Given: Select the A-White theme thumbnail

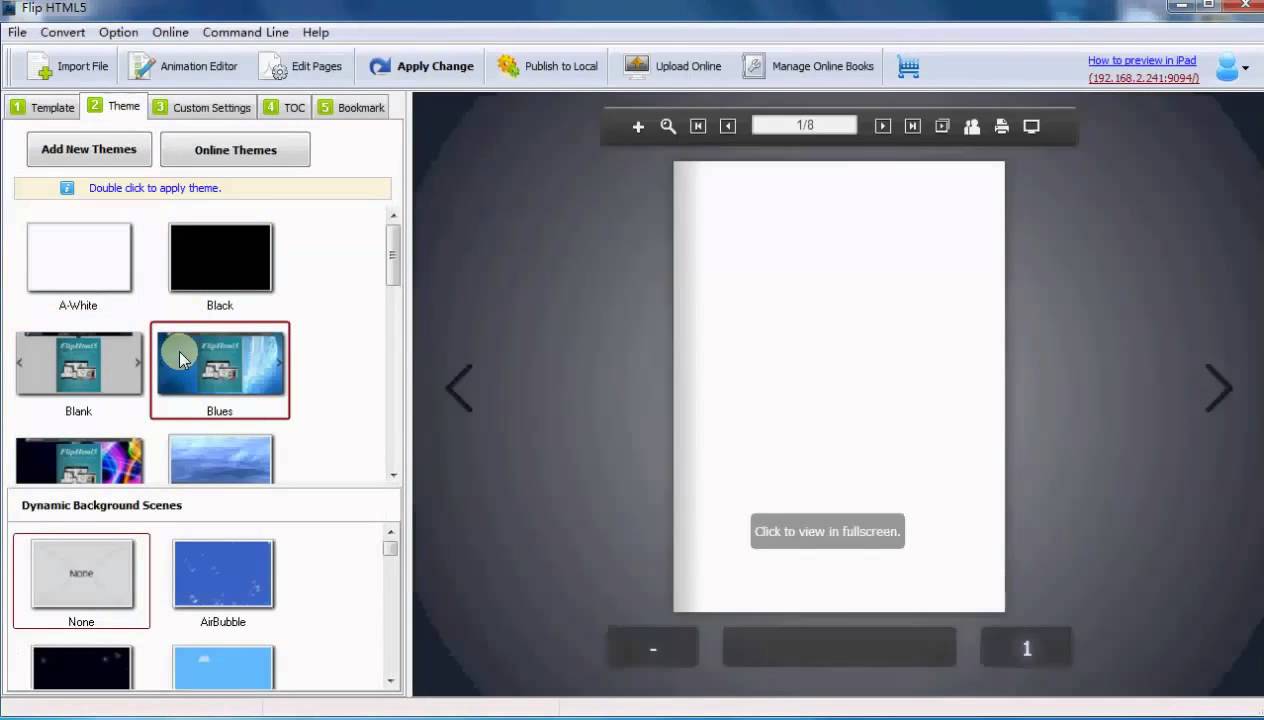Looking at the screenshot, I should tap(79, 258).
